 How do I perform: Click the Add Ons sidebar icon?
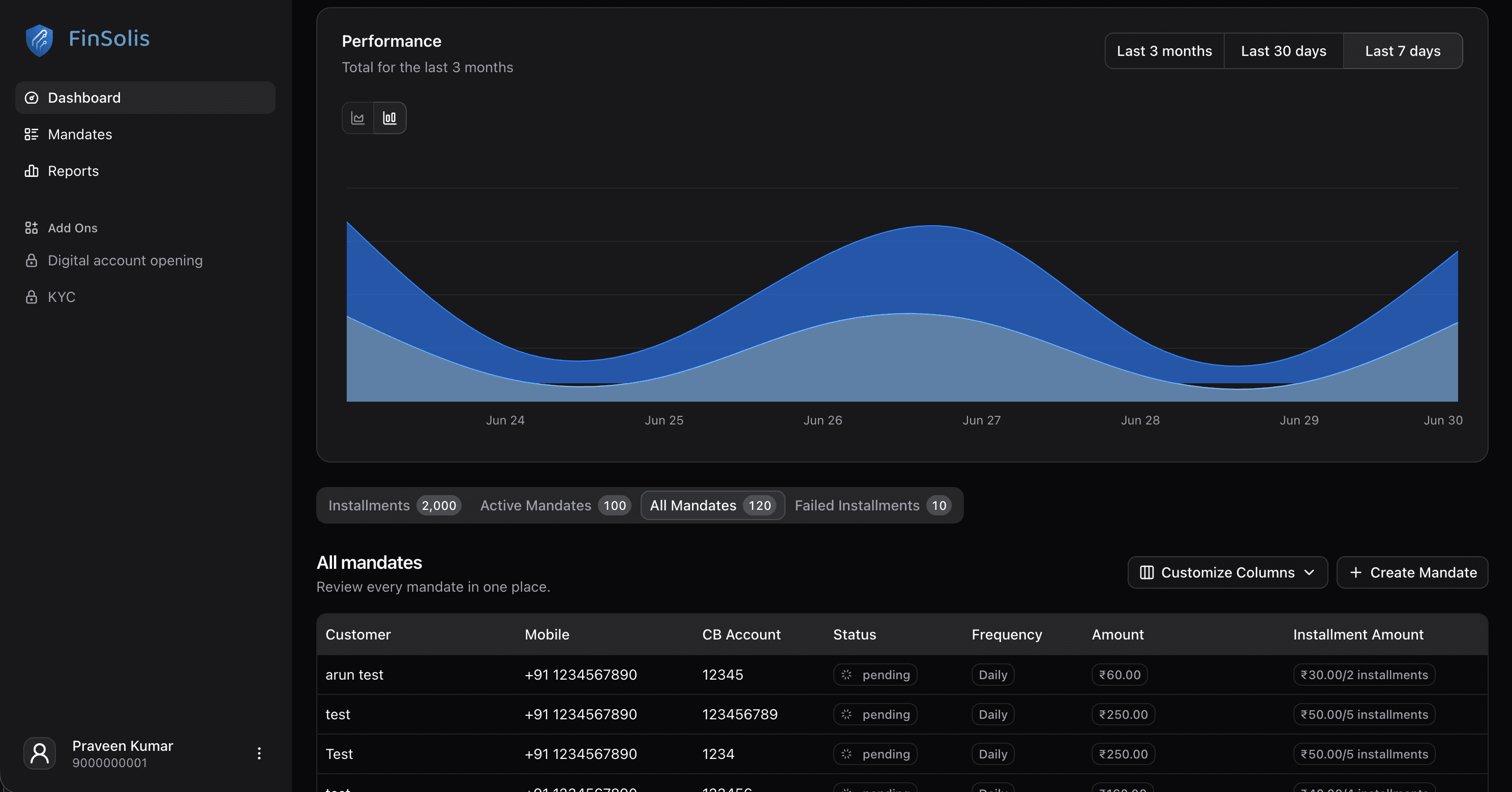(x=32, y=228)
